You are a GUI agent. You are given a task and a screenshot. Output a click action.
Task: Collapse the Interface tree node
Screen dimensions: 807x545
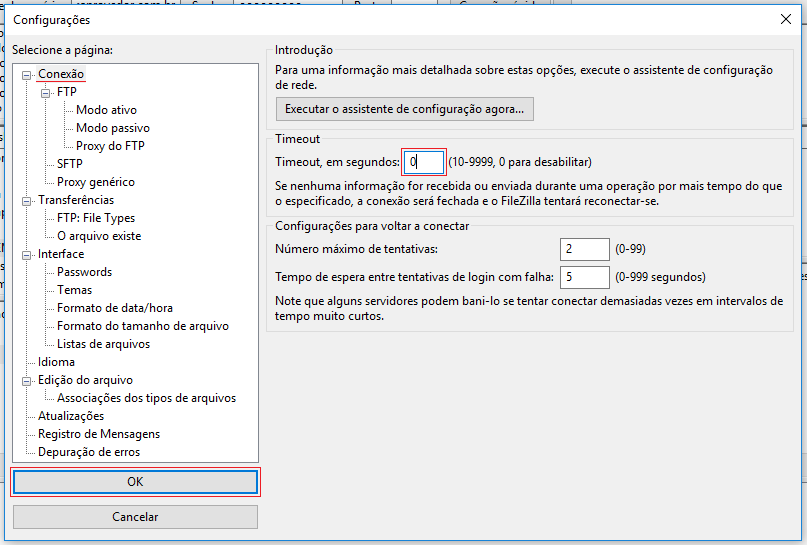pyautogui.click(x=27, y=254)
